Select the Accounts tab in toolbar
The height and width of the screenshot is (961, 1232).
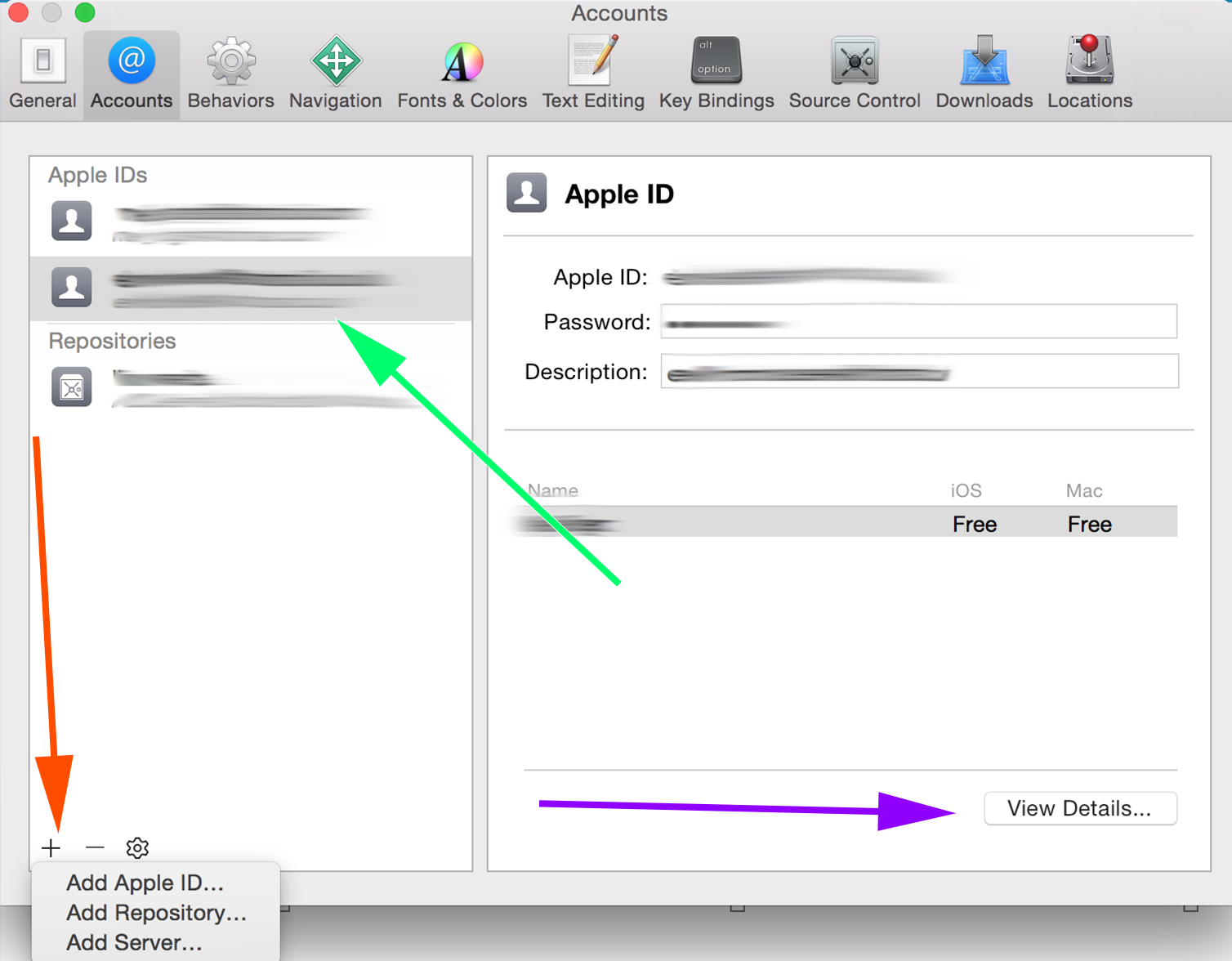point(132,74)
